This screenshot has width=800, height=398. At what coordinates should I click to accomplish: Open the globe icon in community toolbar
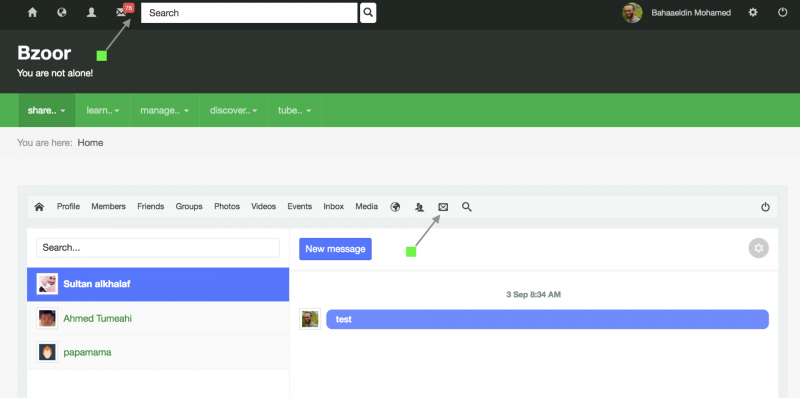[395, 207]
